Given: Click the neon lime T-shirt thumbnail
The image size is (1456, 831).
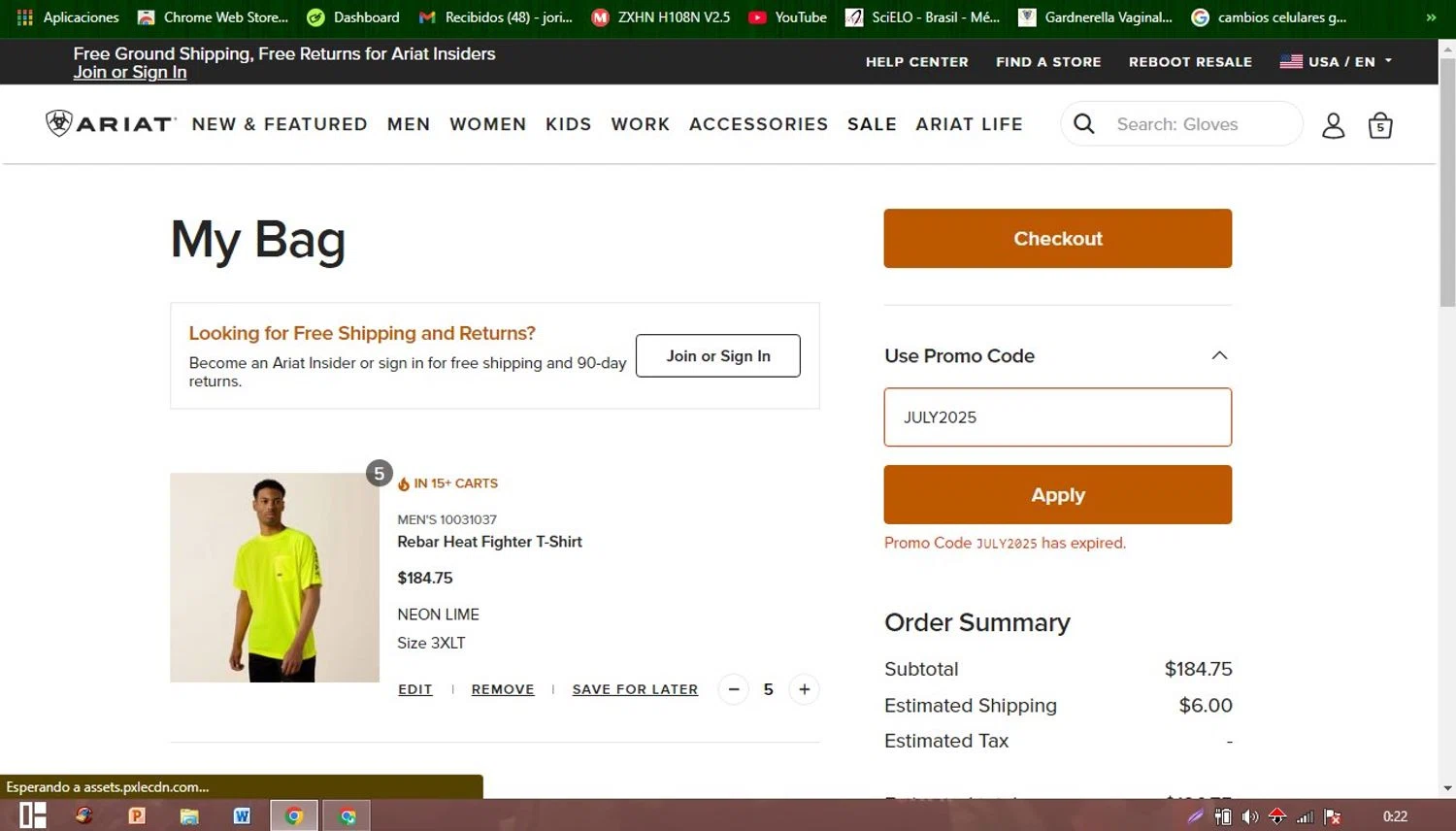Looking at the screenshot, I should click(x=275, y=578).
